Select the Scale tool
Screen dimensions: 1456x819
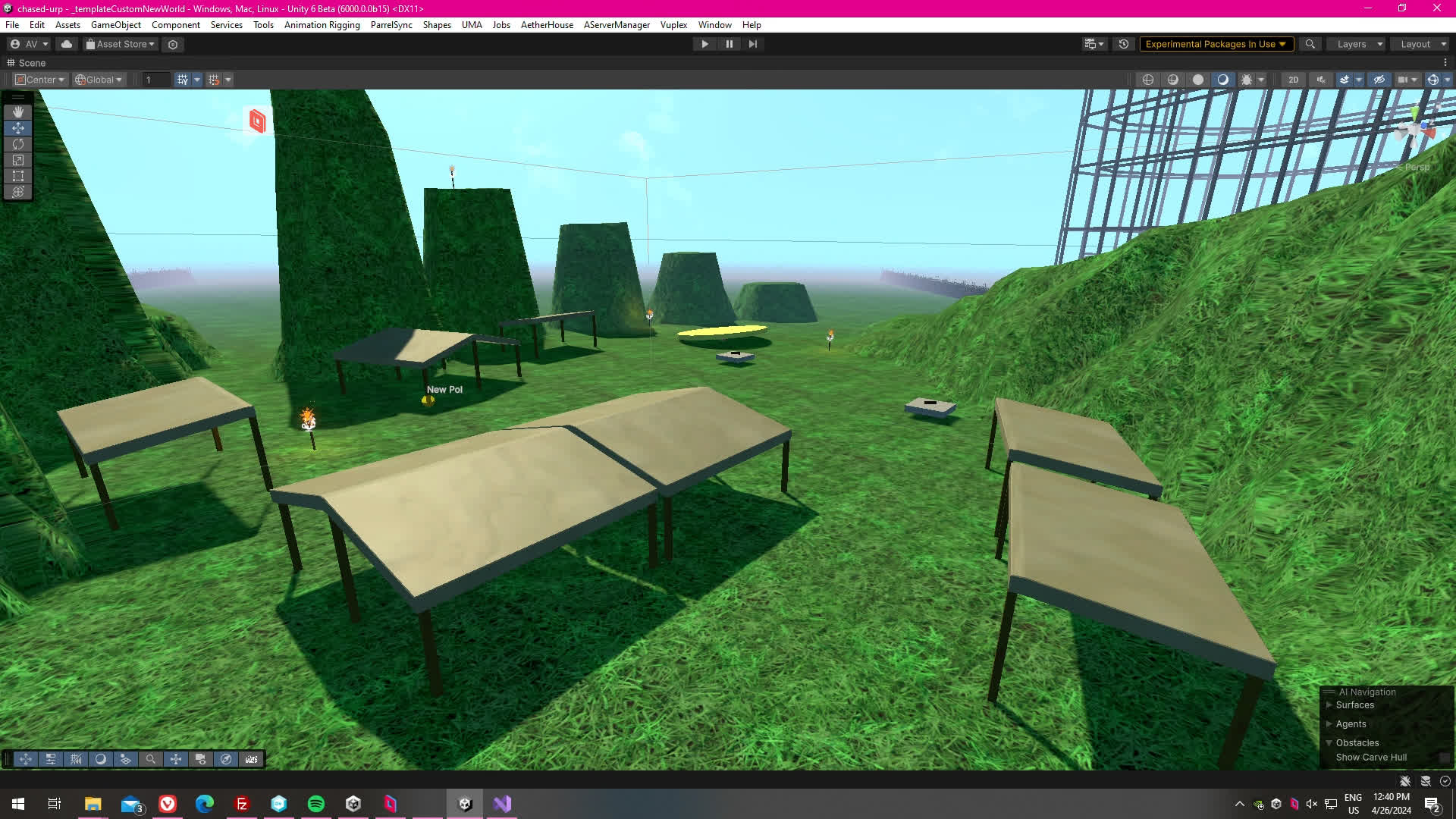click(18, 160)
